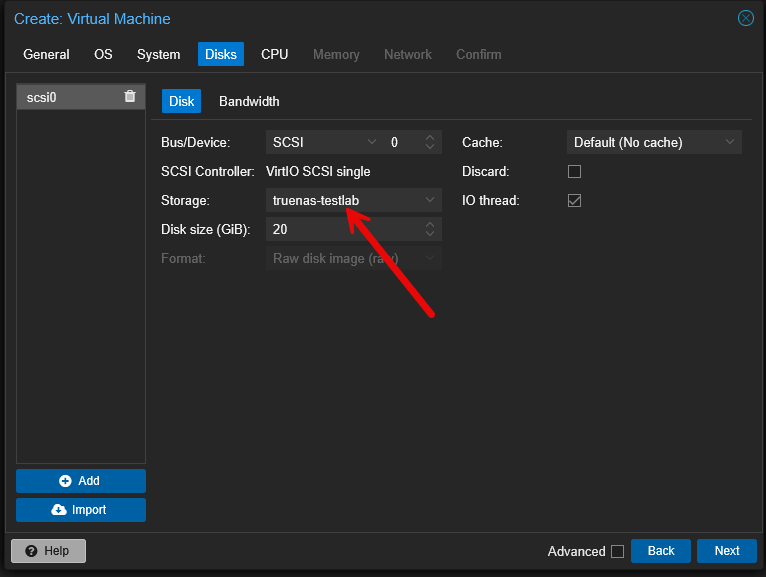Decrease Disk size with down arrow
The width and height of the screenshot is (766, 577).
[x=429, y=233]
